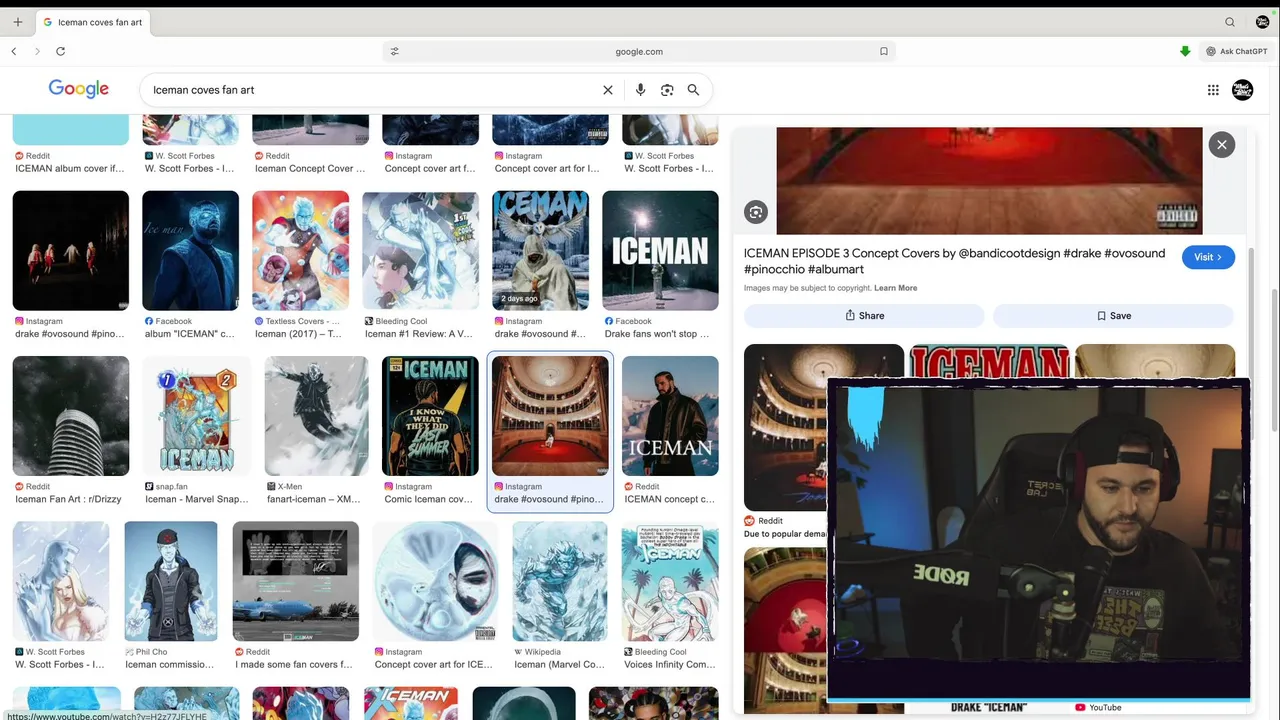Open the blue 'Ice man' Facebook album thumbnail

tap(190, 250)
